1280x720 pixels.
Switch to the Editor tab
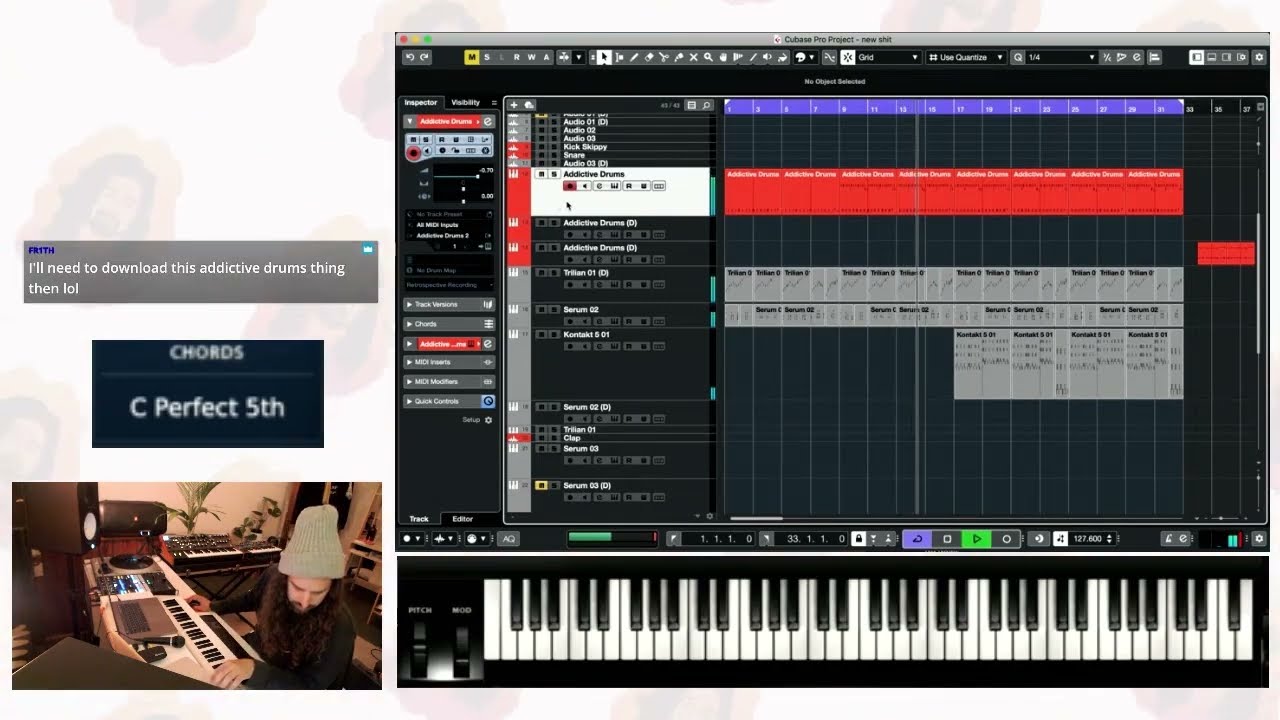click(x=462, y=519)
